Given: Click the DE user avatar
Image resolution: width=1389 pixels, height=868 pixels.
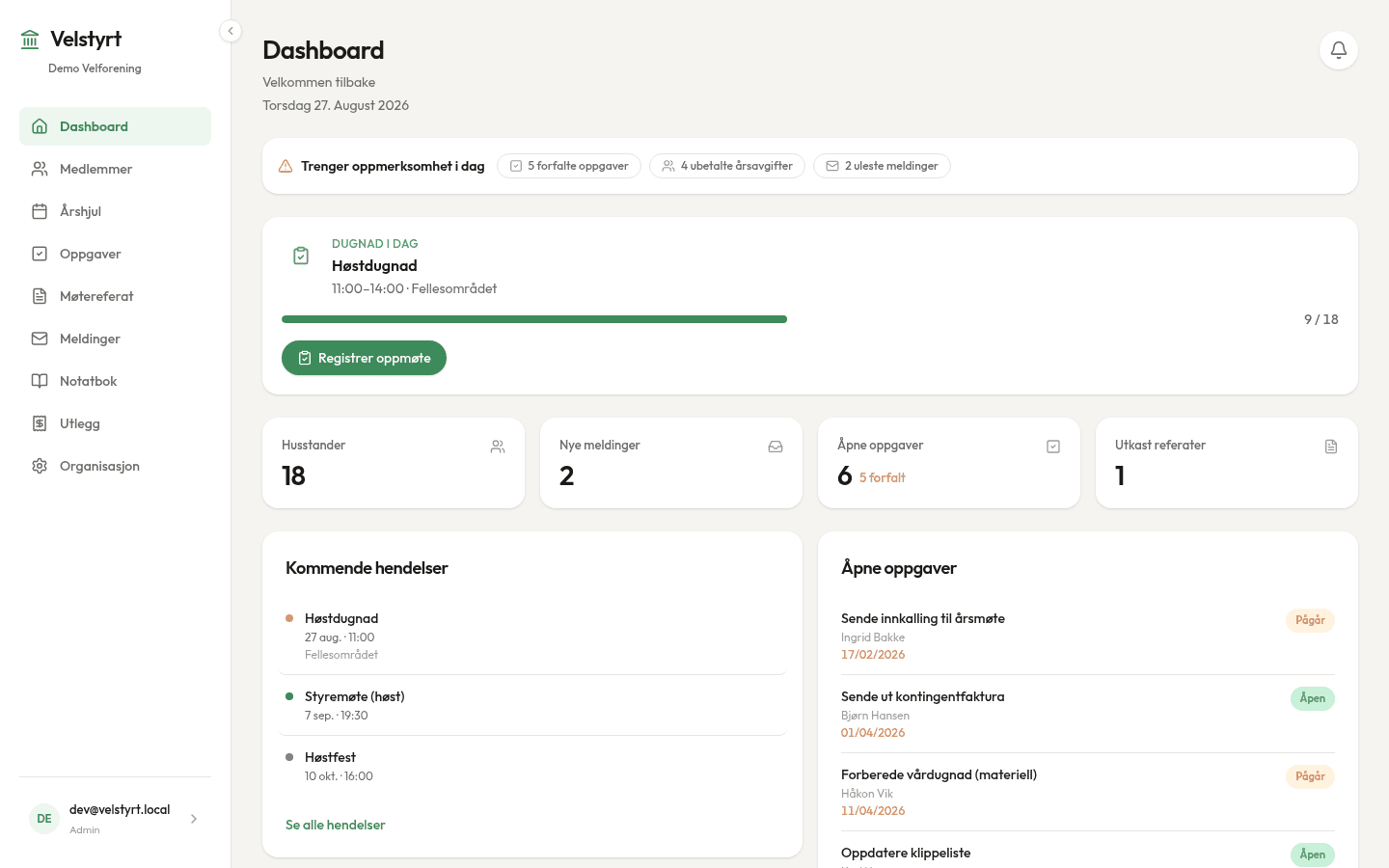Looking at the screenshot, I should tap(44, 819).
